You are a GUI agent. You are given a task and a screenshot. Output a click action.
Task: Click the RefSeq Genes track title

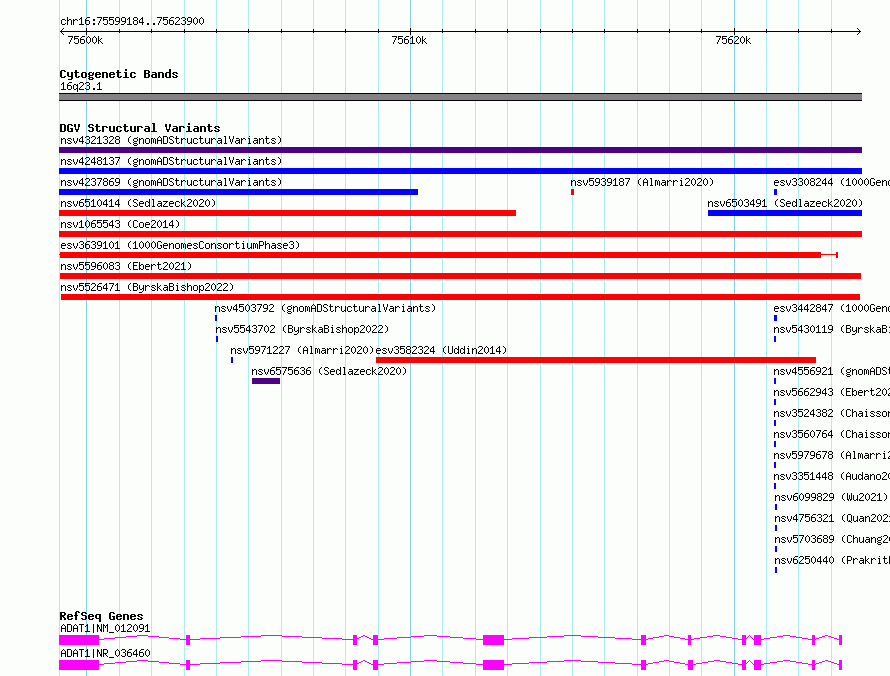[x=101, y=616]
